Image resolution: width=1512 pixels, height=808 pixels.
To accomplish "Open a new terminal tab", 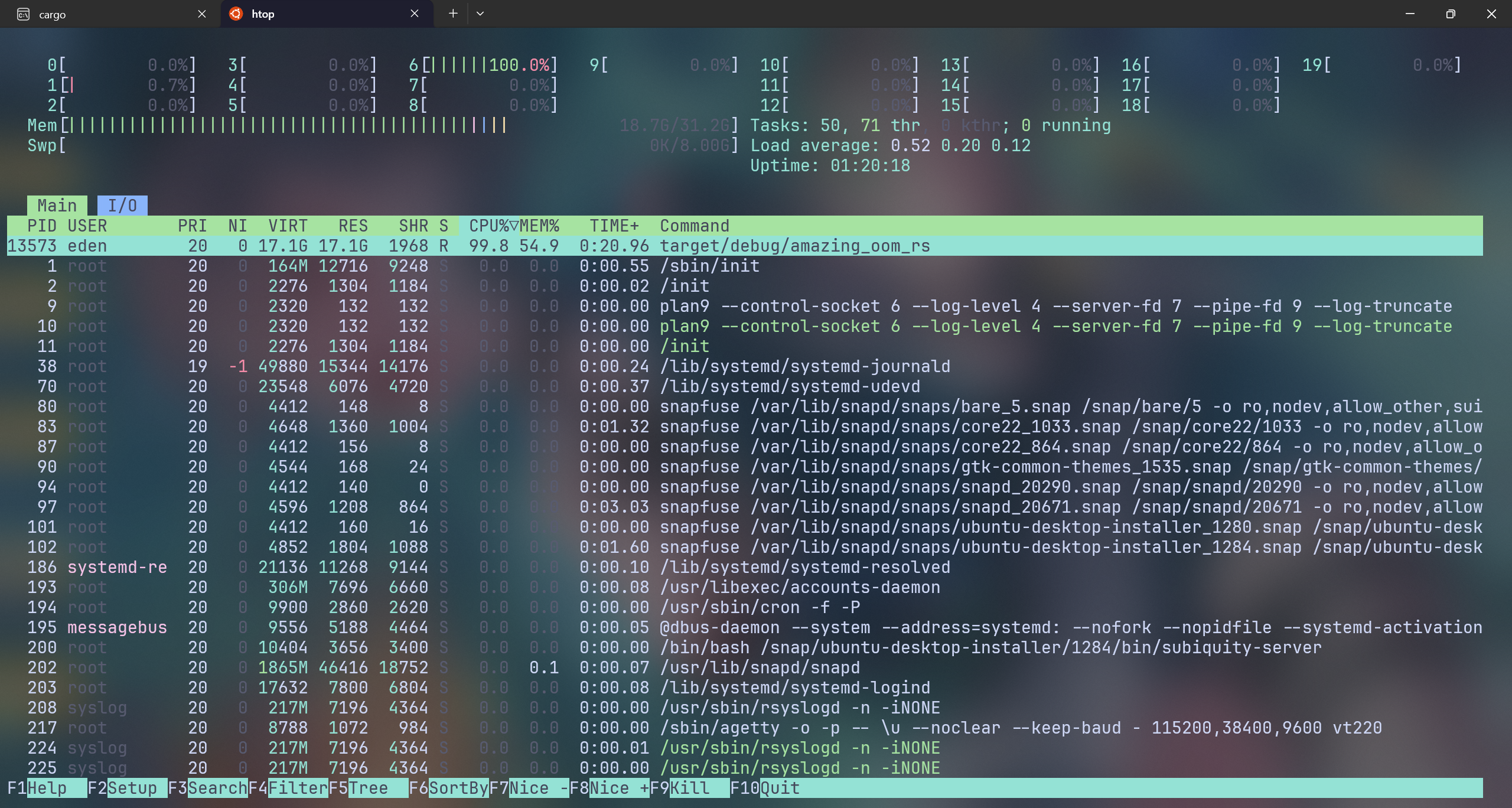I will 453,14.
